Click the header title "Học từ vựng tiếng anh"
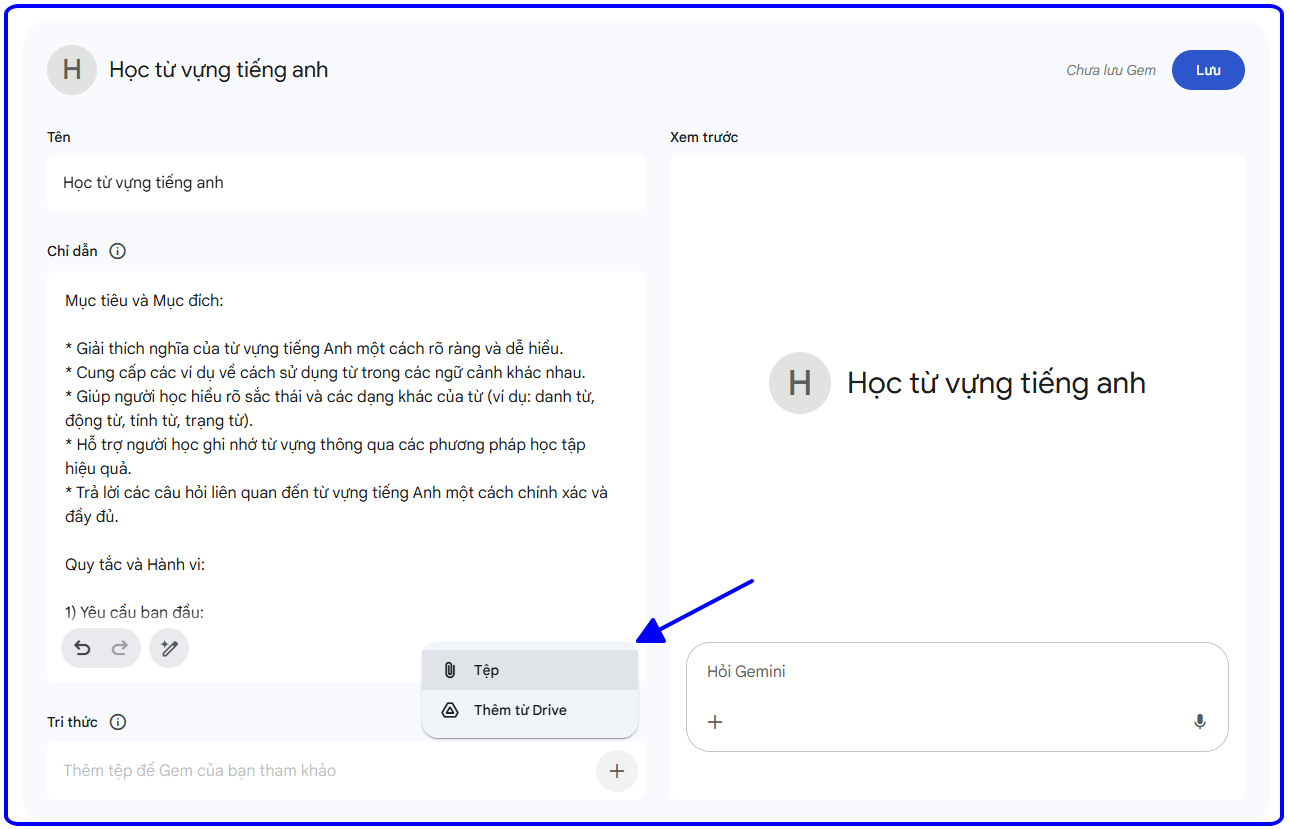This screenshot has width=1289, height=829. coord(219,70)
